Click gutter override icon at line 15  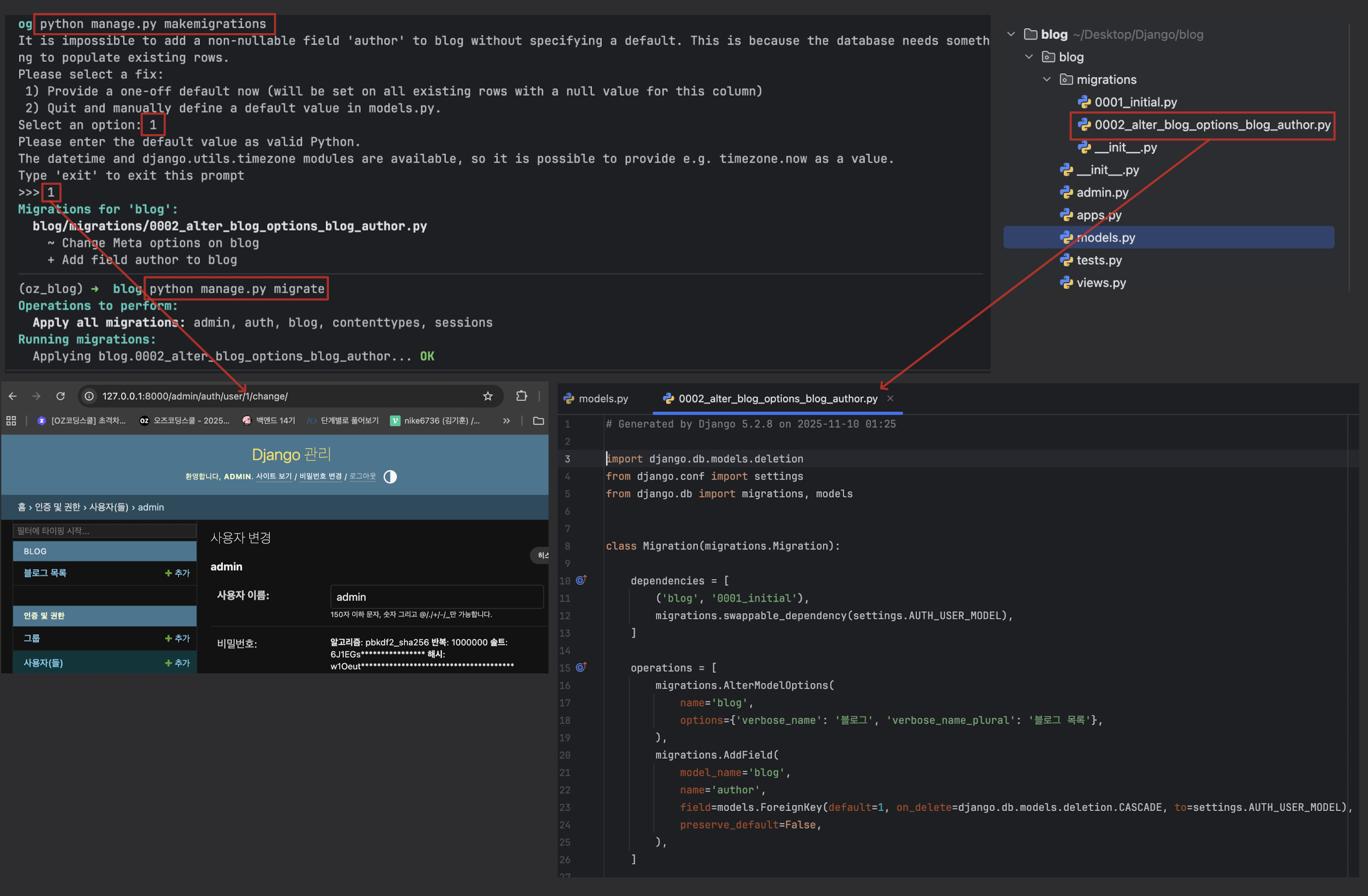[581, 667]
